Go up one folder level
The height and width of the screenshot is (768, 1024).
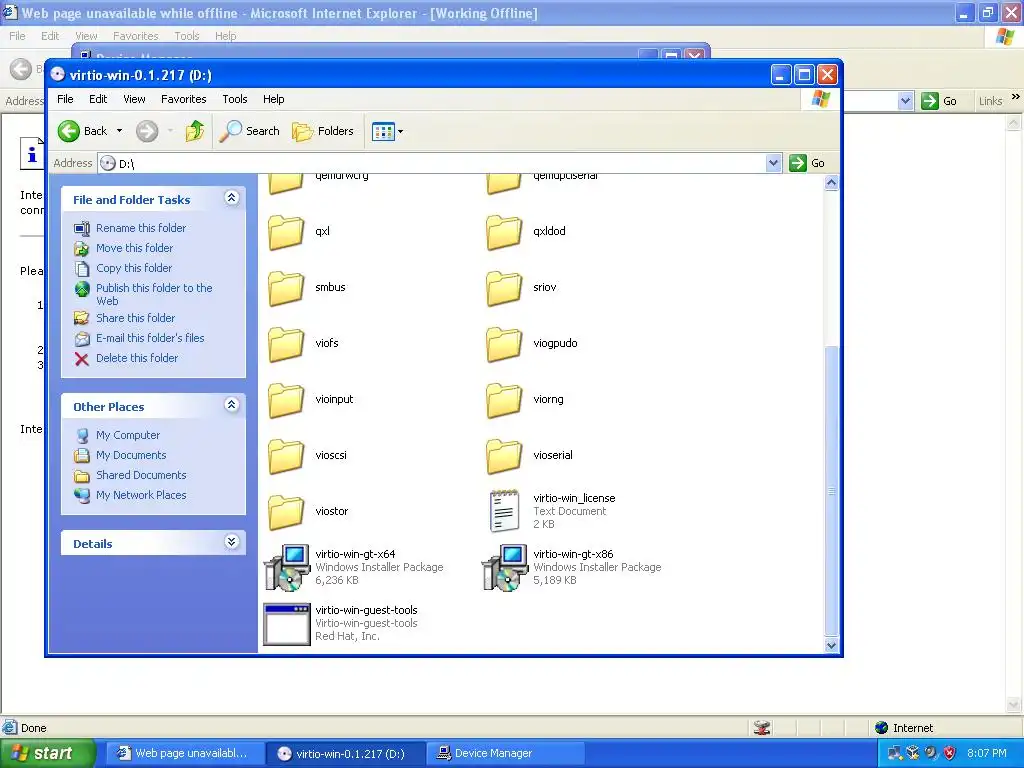coord(195,131)
